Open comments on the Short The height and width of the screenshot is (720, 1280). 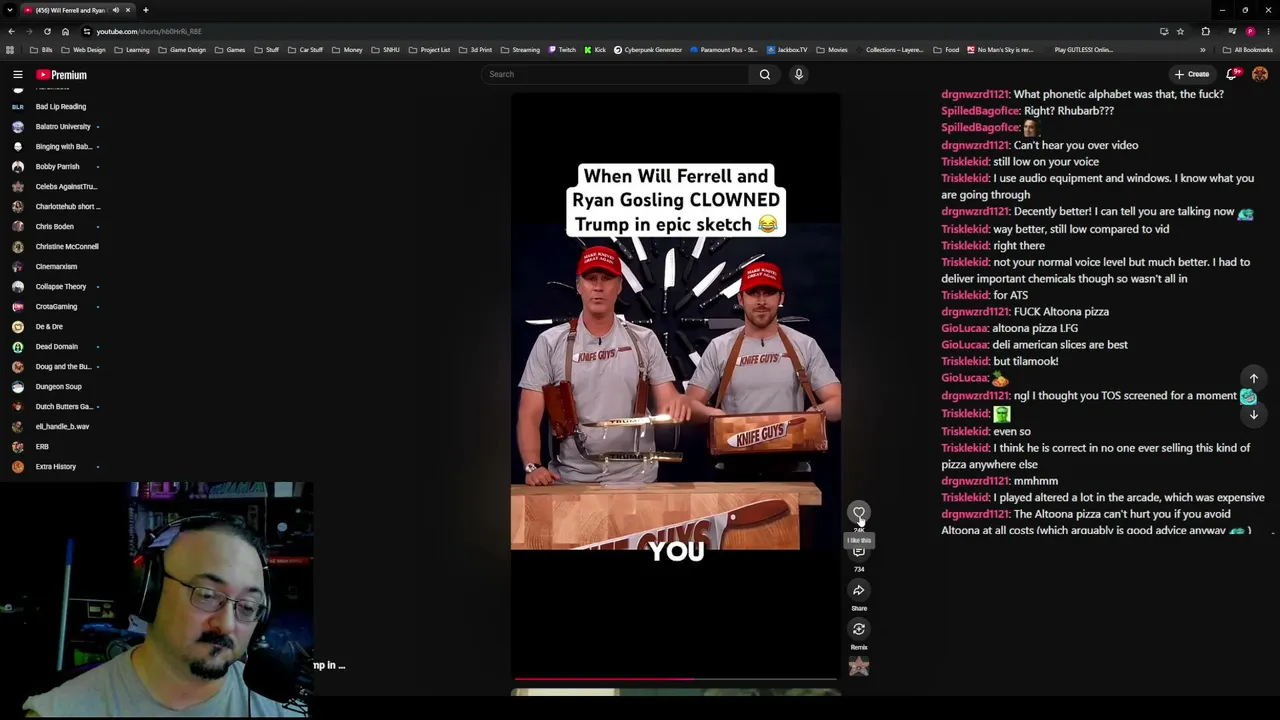point(859,552)
